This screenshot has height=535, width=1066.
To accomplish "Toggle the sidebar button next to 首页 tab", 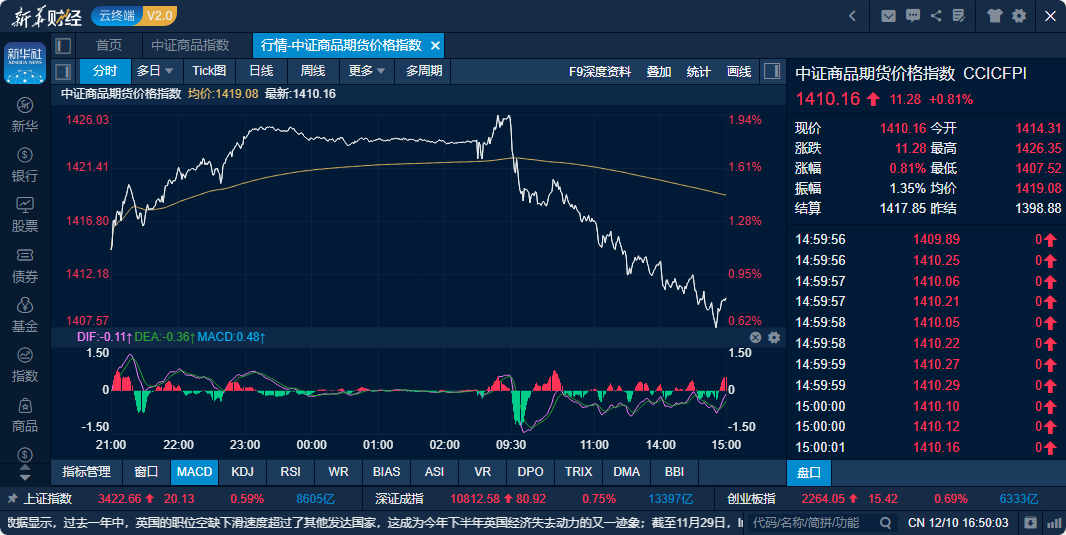I will [x=62, y=45].
